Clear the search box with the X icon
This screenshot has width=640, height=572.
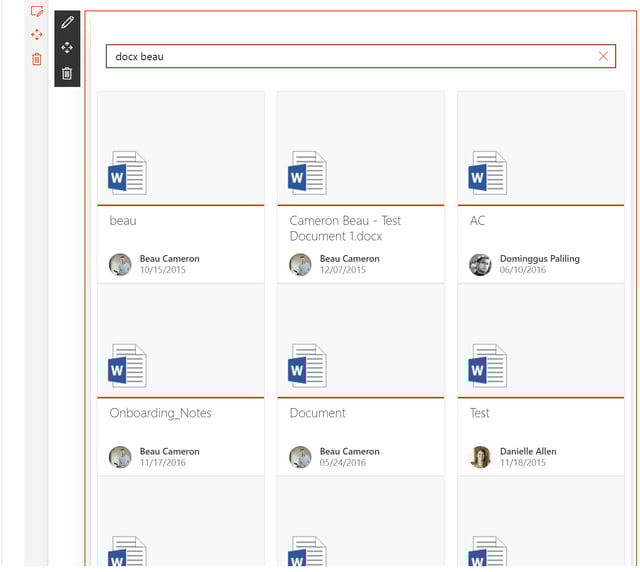coord(603,56)
